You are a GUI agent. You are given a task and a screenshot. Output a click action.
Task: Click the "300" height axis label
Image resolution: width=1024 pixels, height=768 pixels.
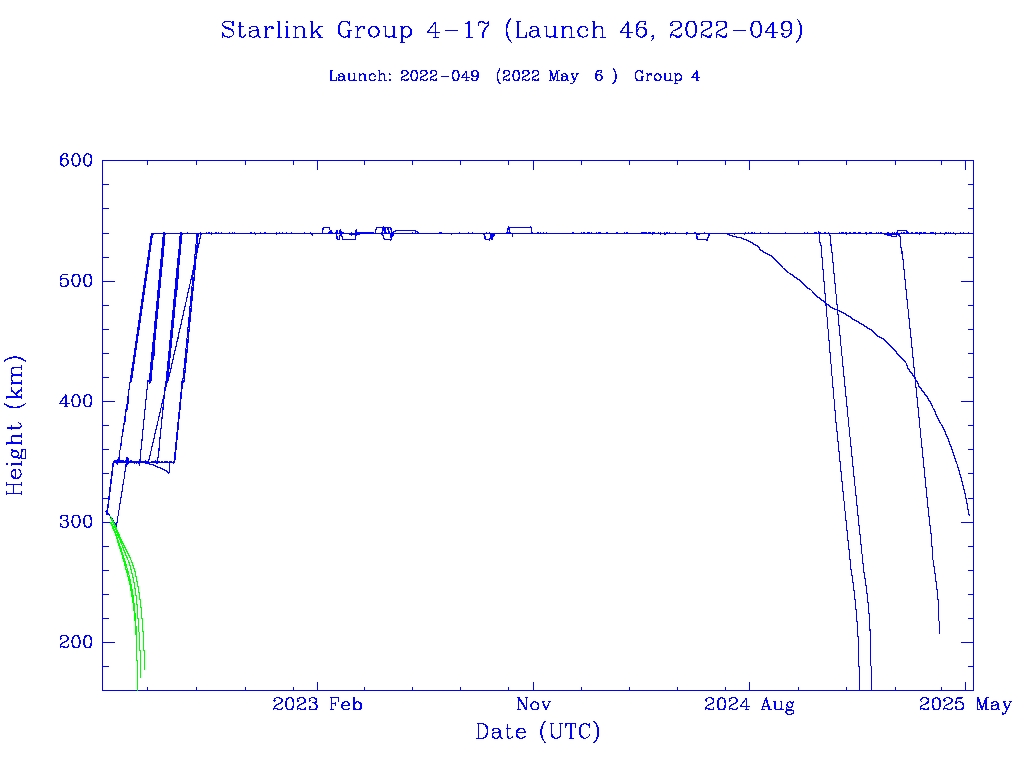click(76, 522)
